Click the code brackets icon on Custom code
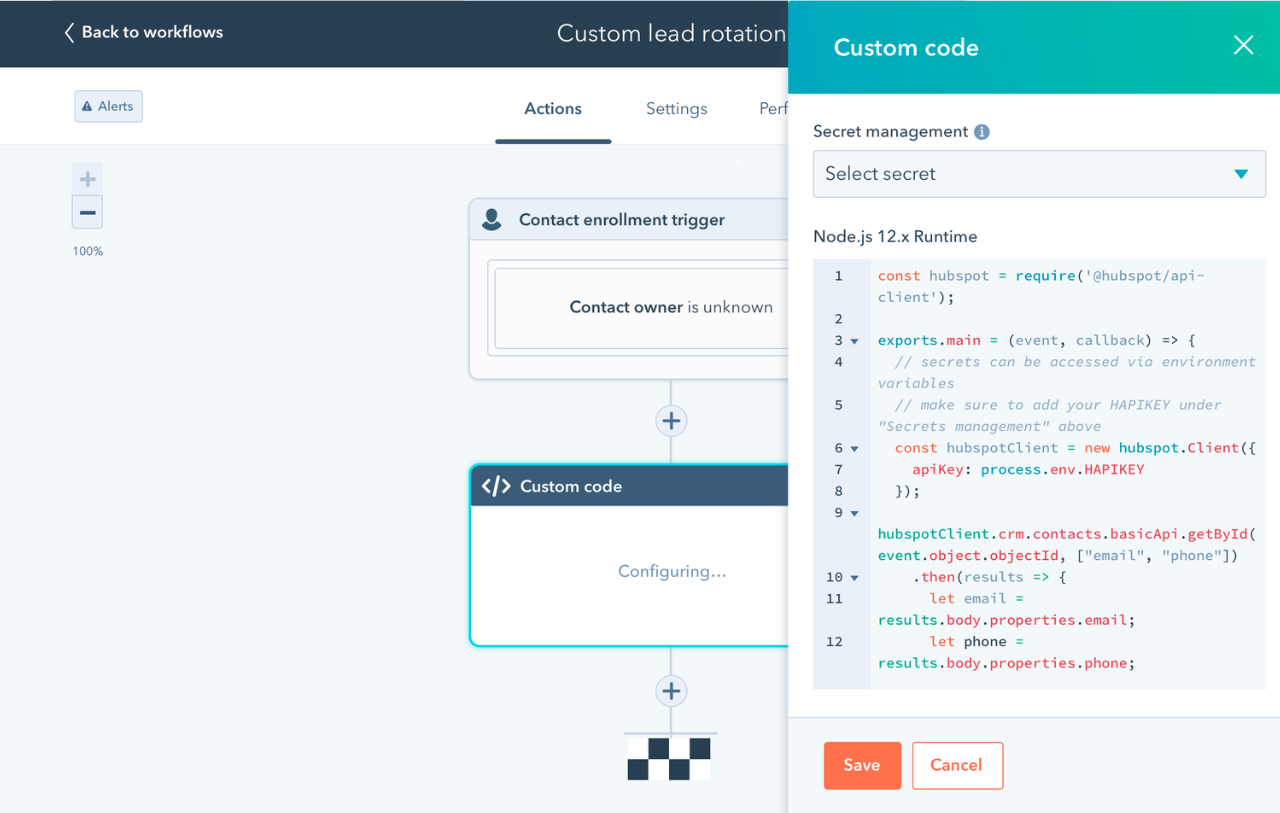This screenshot has width=1280, height=813. click(496, 486)
